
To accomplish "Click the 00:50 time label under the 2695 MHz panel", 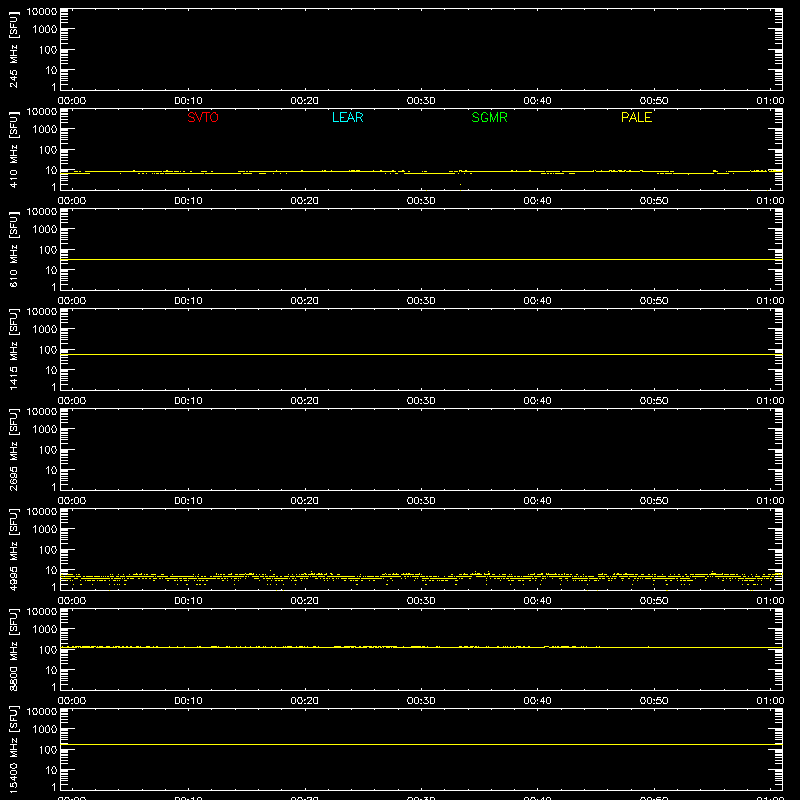I will pyautogui.click(x=654, y=501).
